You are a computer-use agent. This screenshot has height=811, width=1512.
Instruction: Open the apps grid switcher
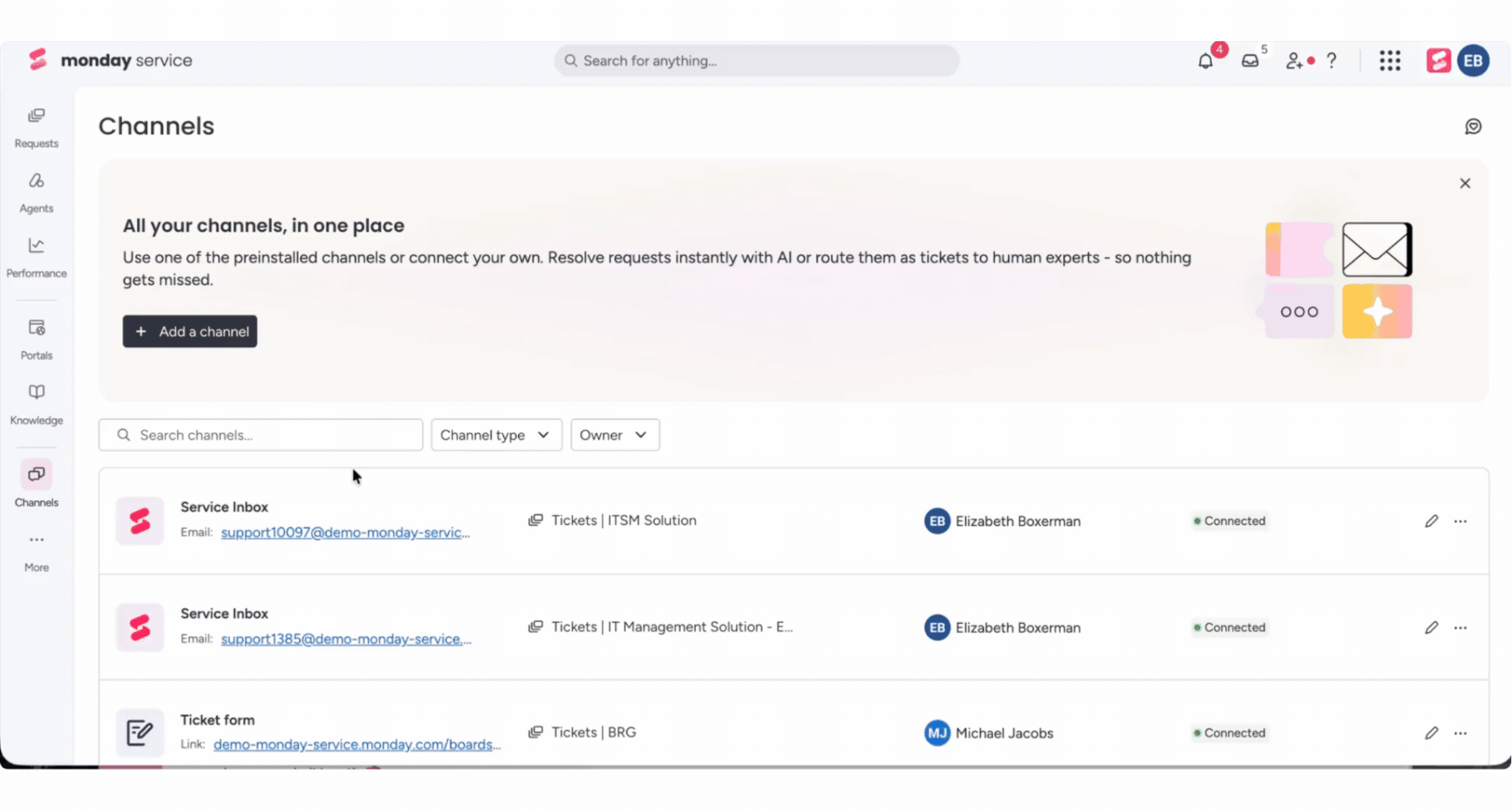click(x=1390, y=61)
